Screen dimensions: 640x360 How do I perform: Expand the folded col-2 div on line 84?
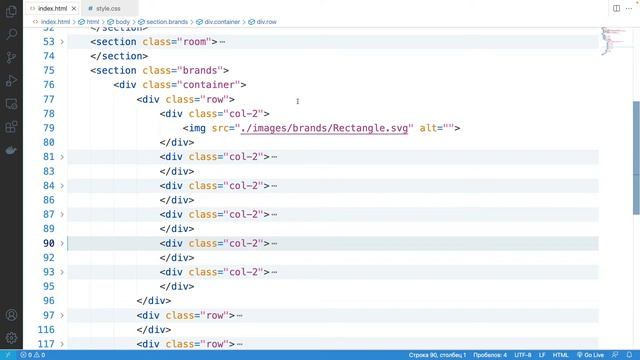tap(62, 186)
